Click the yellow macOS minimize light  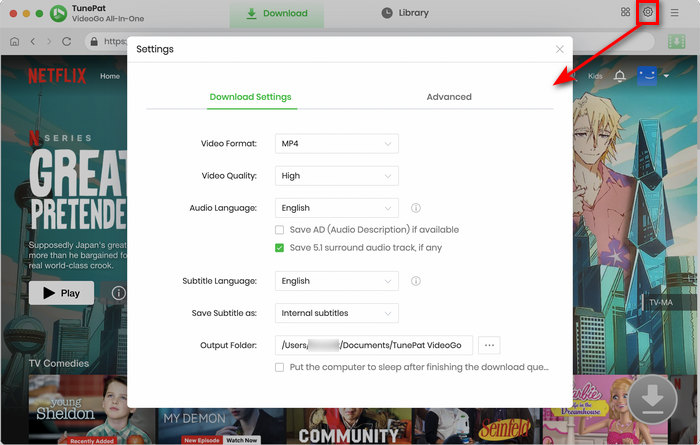tap(26, 13)
